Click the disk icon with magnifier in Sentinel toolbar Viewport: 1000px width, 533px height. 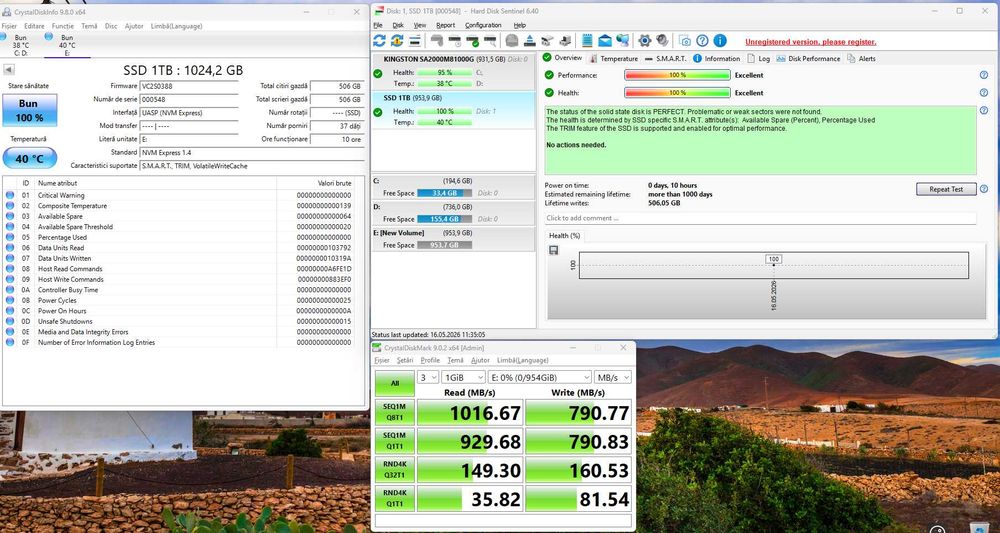pos(490,41)
